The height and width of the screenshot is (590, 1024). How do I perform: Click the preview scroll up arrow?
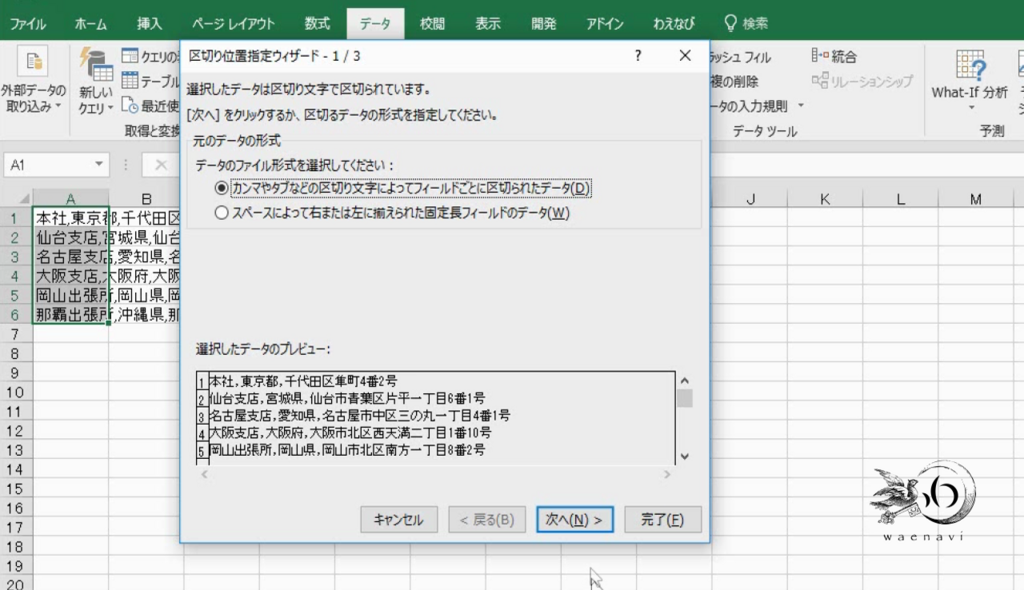pos(684,380)
